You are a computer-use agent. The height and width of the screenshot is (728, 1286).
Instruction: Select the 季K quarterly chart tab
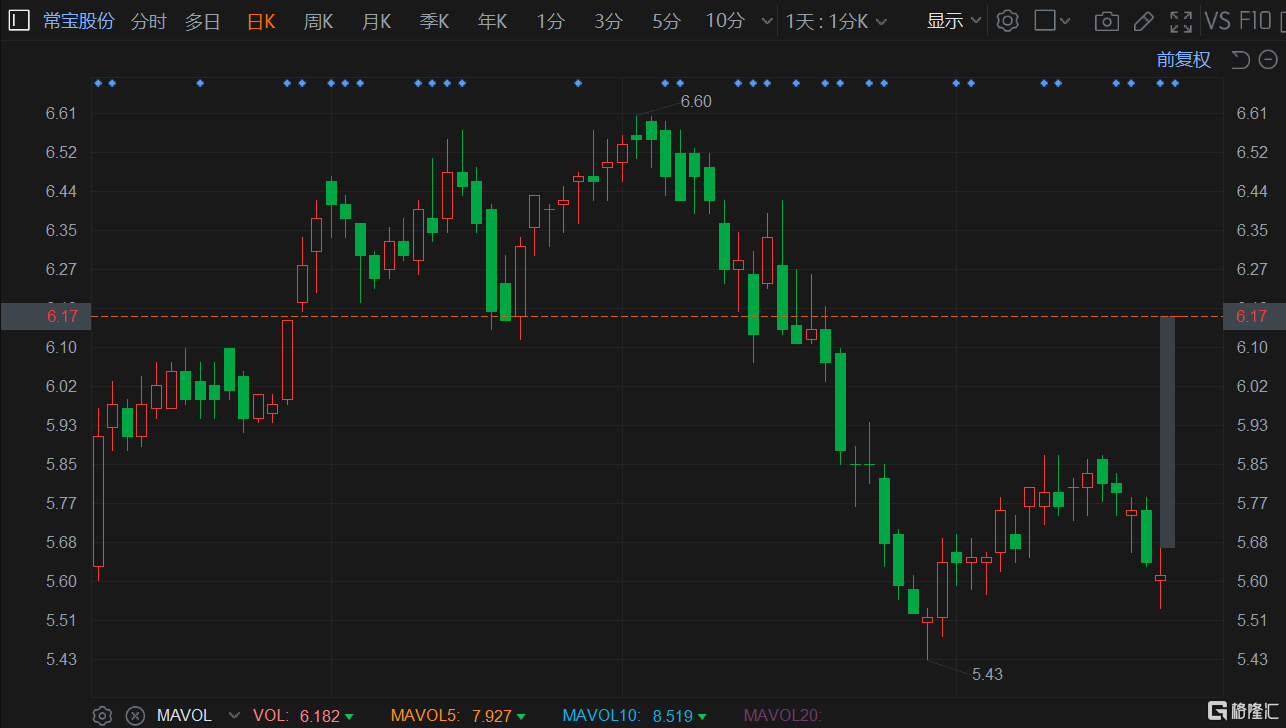pos(435,21)
